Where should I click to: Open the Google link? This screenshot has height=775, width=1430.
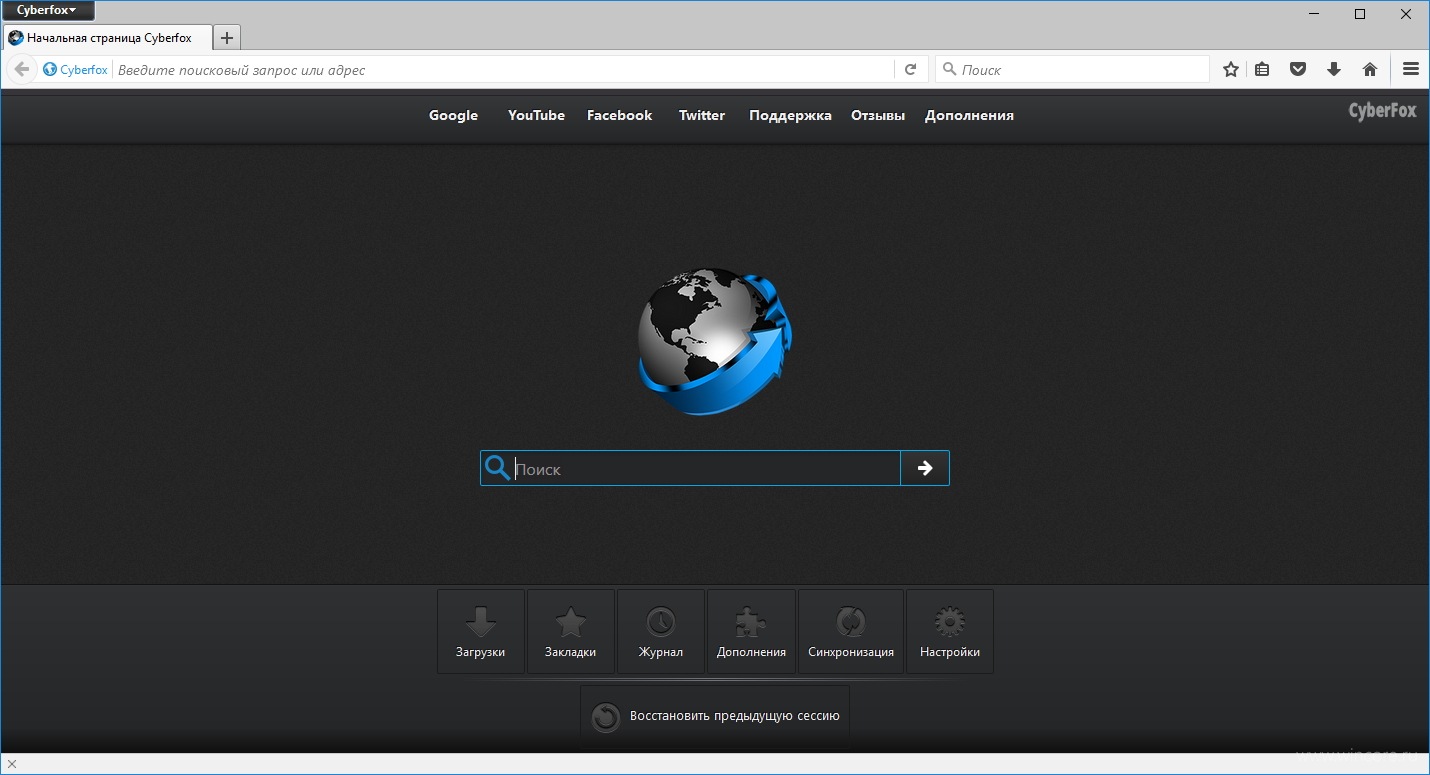[453, 116]
